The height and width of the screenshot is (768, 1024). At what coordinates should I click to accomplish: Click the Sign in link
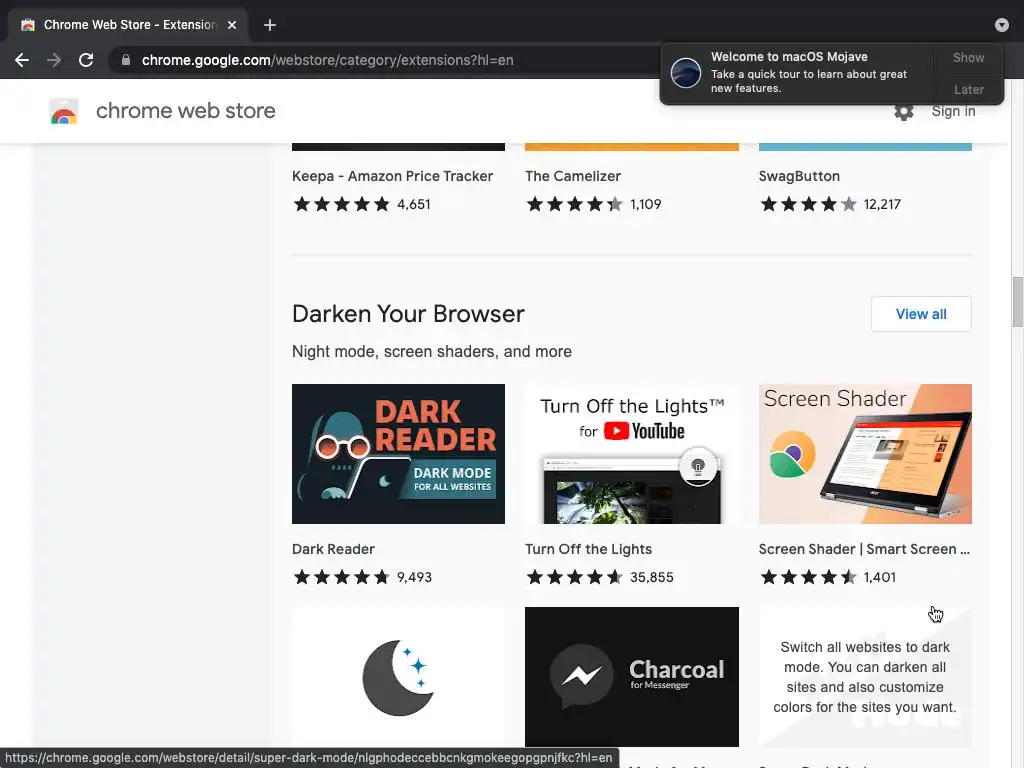tap(953, 112)
